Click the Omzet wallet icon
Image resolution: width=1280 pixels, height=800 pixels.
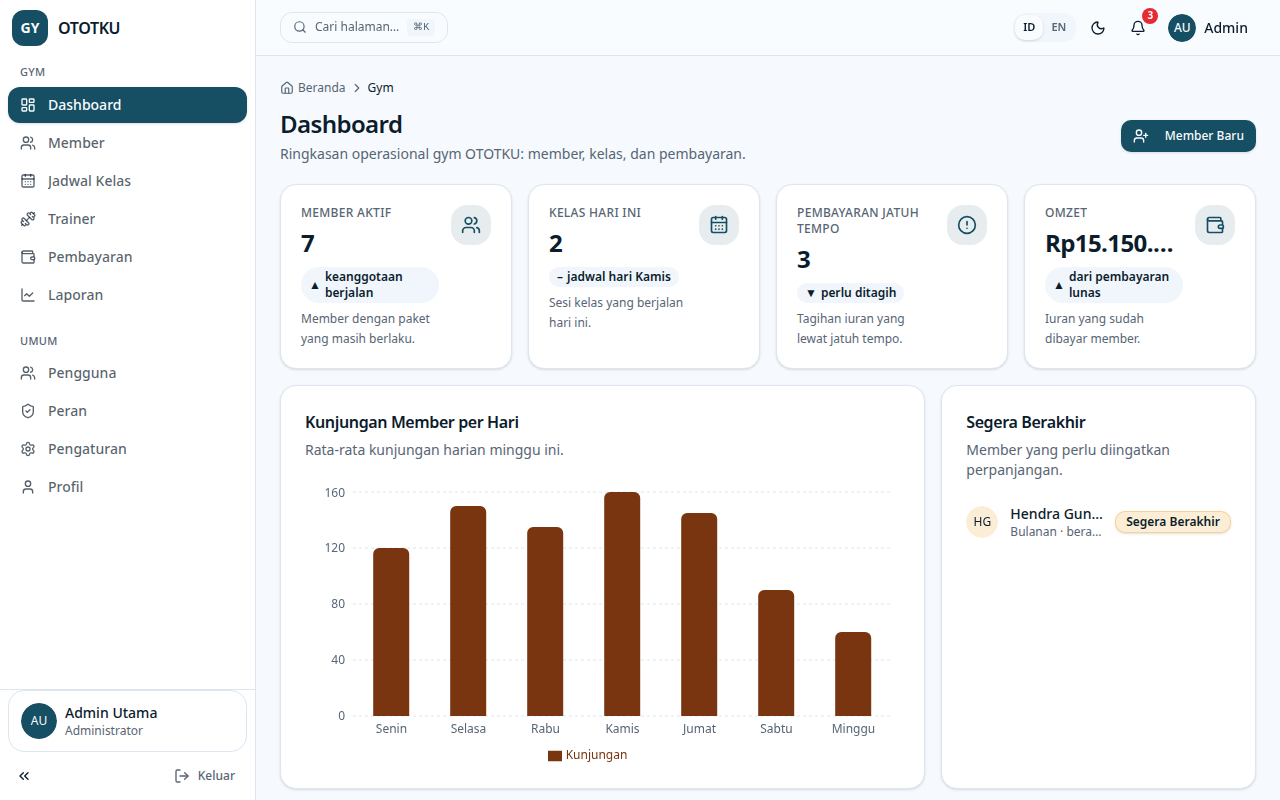(x=1215, y=225)
